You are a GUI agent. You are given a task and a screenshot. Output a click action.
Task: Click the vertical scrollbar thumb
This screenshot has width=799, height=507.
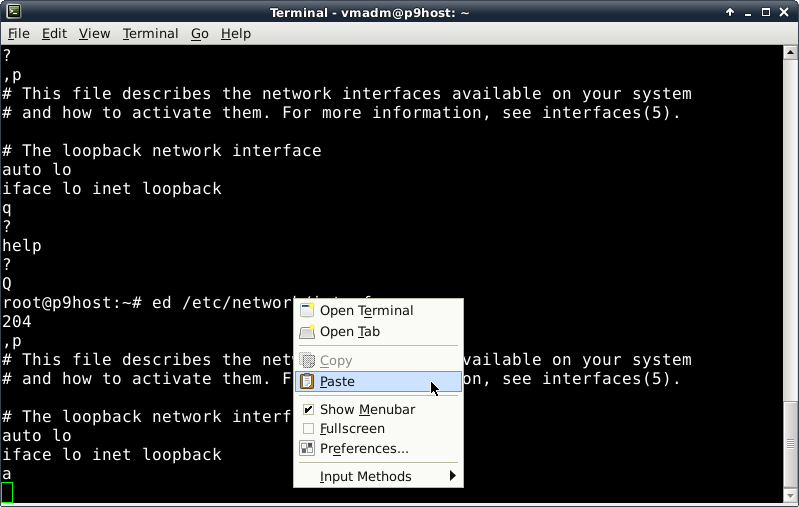(790, 443)
